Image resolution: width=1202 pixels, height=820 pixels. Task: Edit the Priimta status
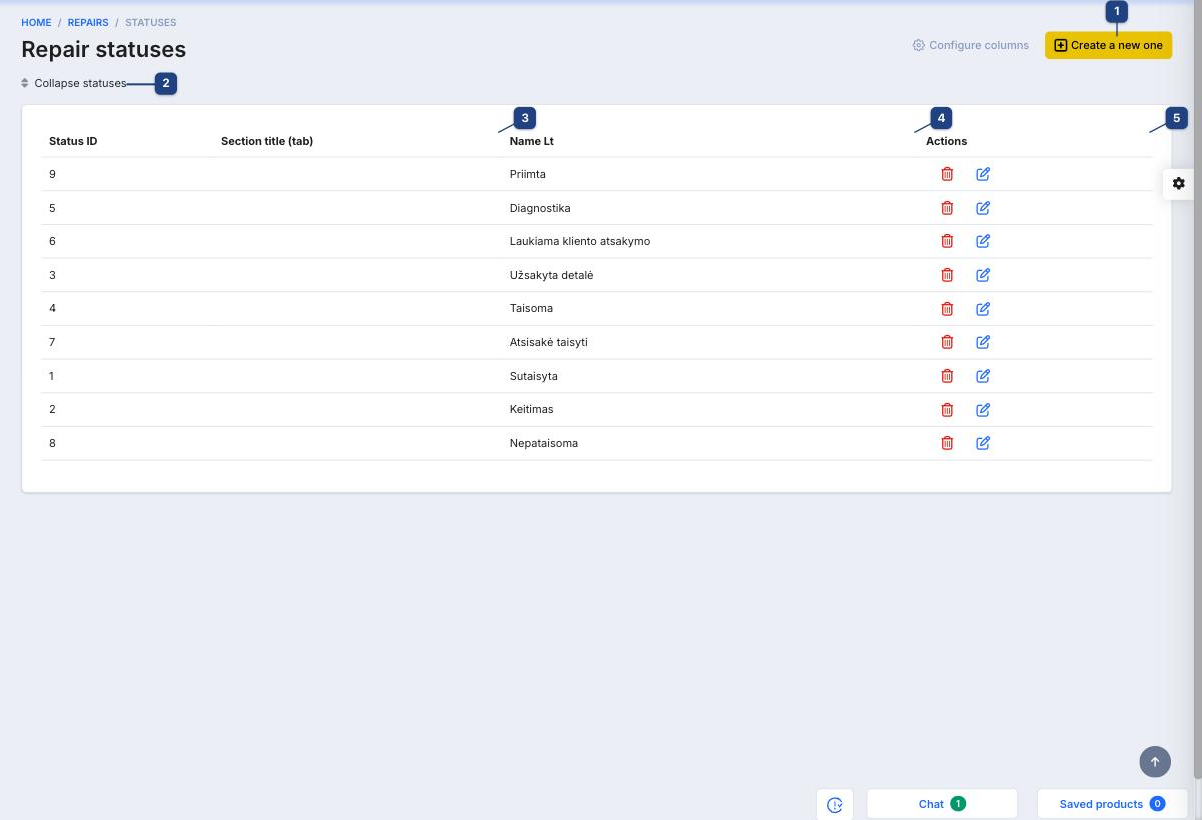(983, 174)
